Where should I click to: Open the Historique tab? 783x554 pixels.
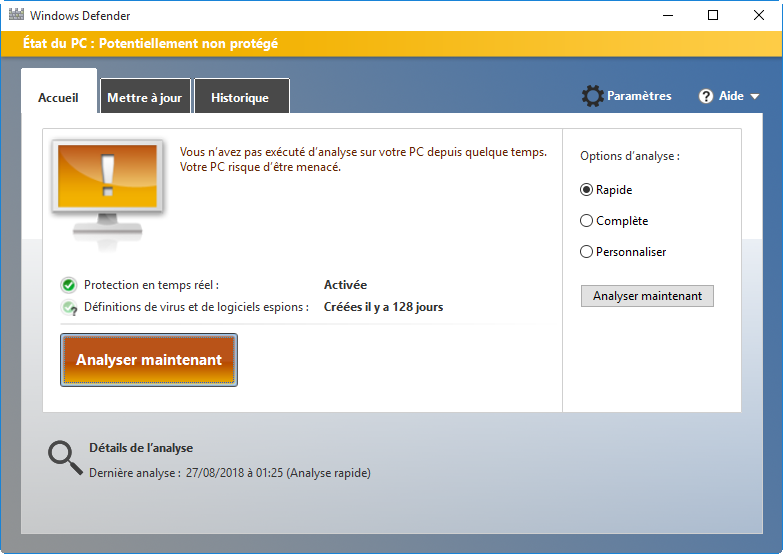[x=241, y=96]
